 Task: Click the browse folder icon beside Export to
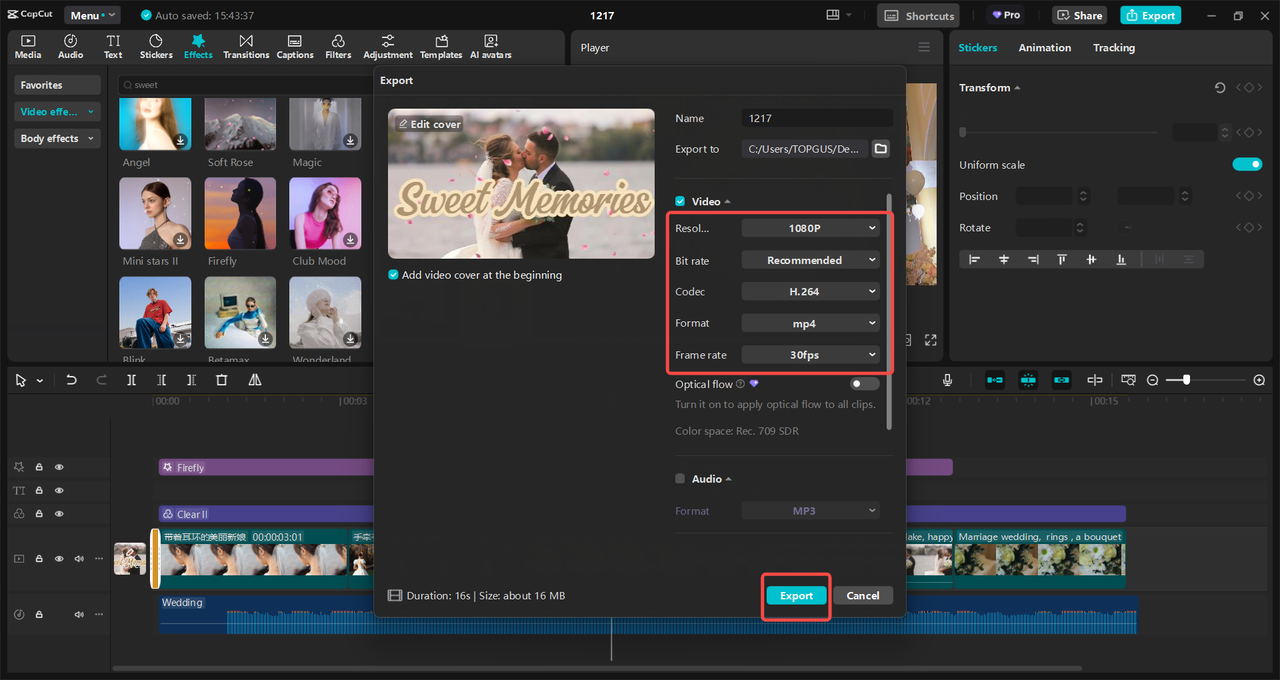click(x=880, y=149)
